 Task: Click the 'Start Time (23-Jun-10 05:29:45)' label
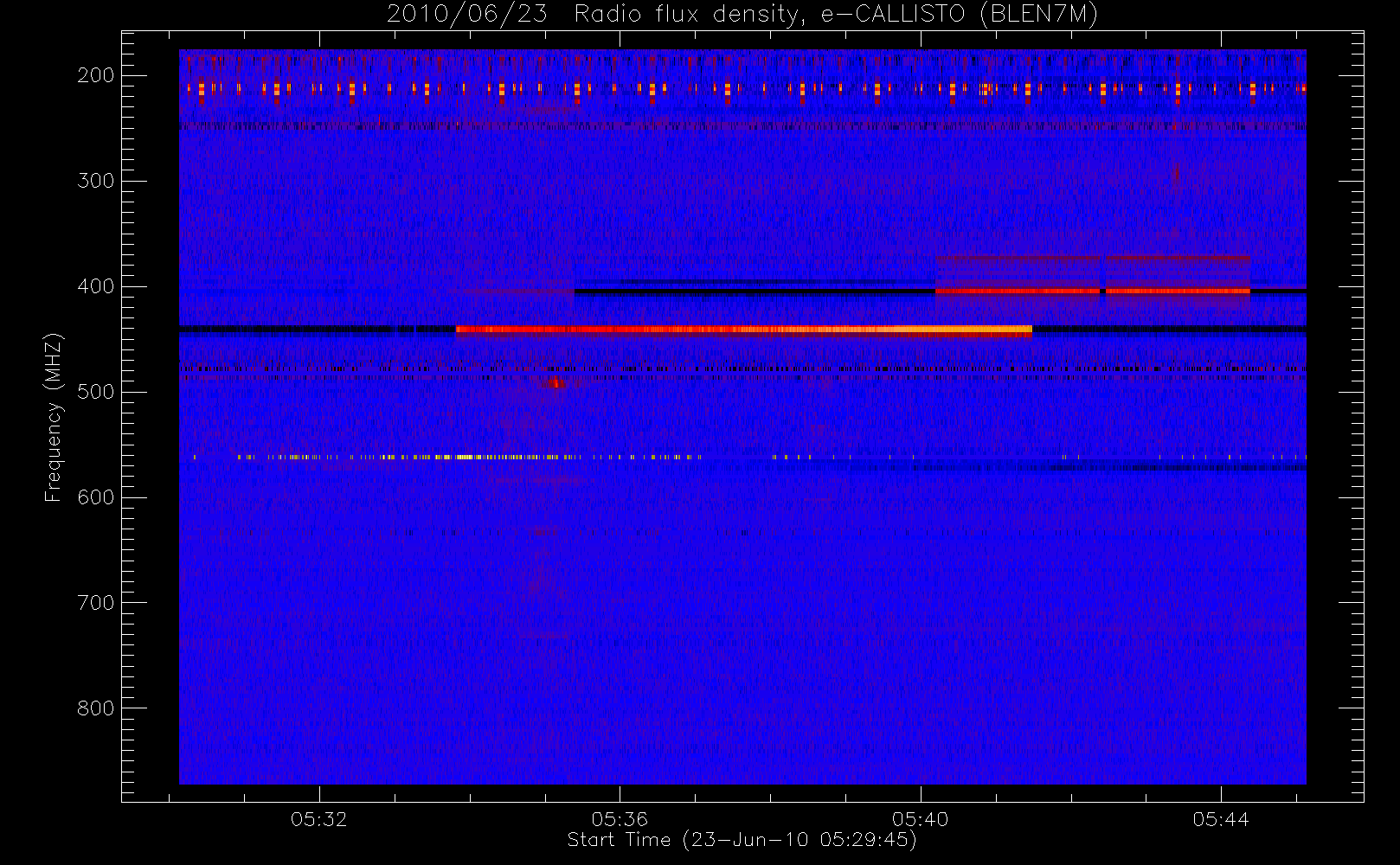pos(742,840)
